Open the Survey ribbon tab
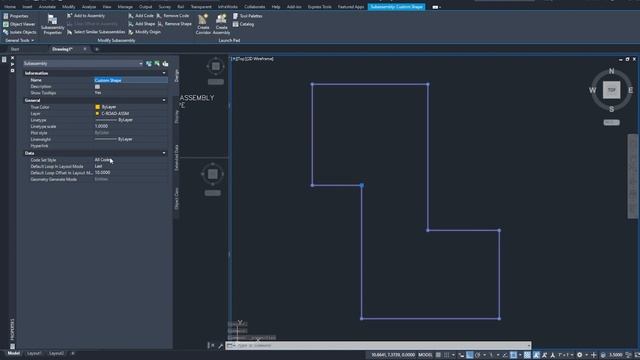The height and width of the screenshot is (360, 640). [164, 7]
